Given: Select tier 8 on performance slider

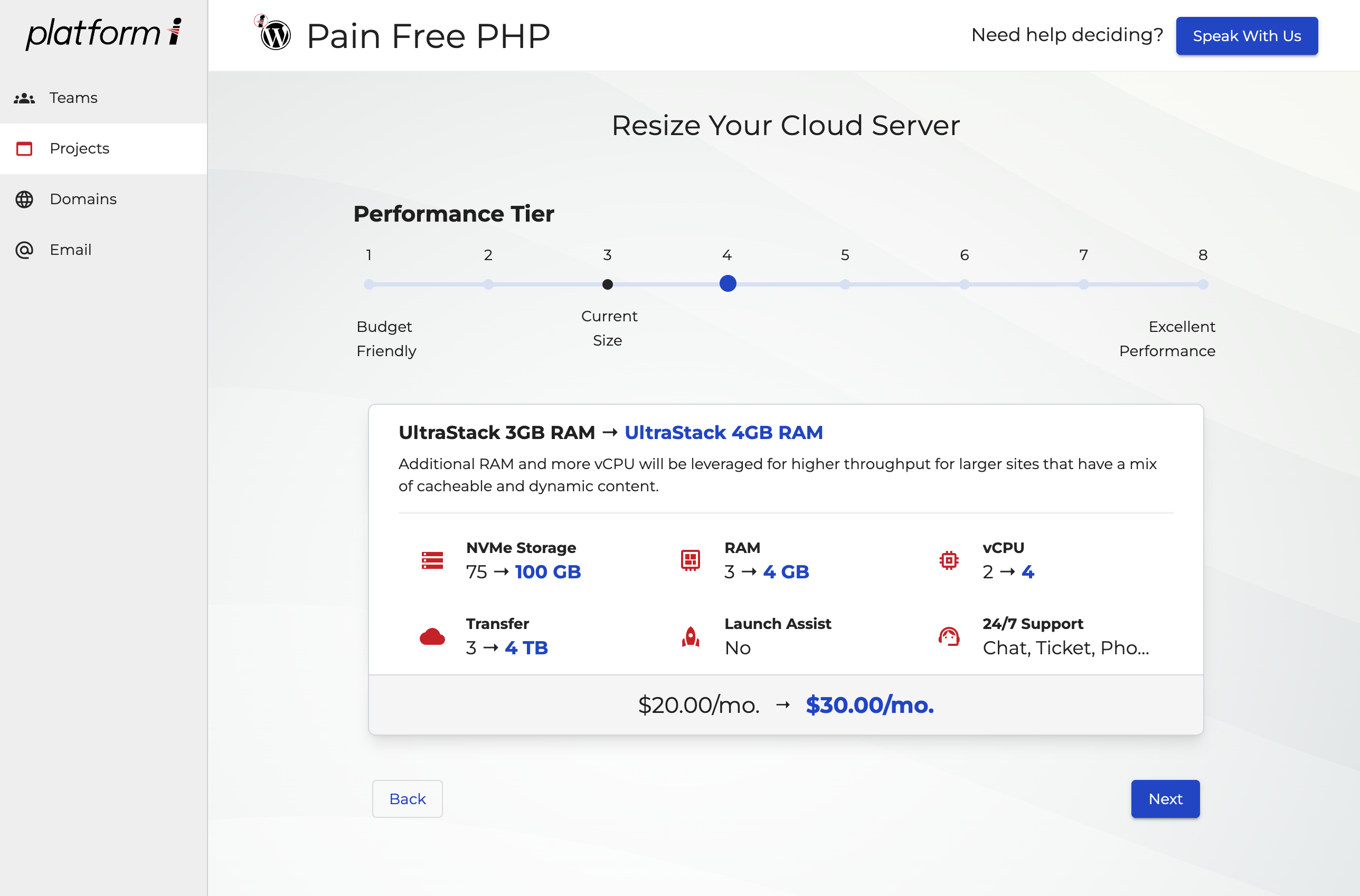Looking at the screenshot, I should pyautogui.click(x=1203, y=284).
